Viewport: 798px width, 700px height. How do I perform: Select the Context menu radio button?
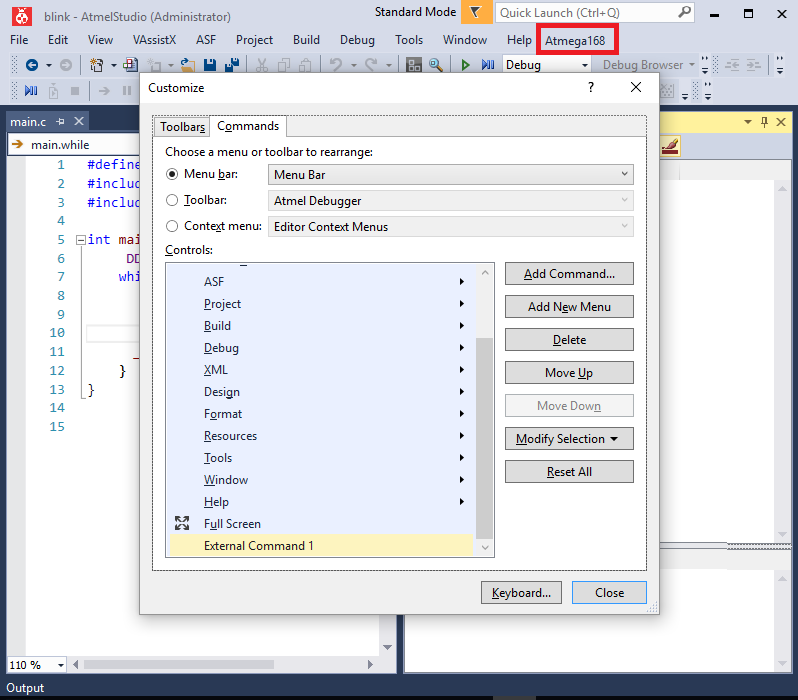172,226
